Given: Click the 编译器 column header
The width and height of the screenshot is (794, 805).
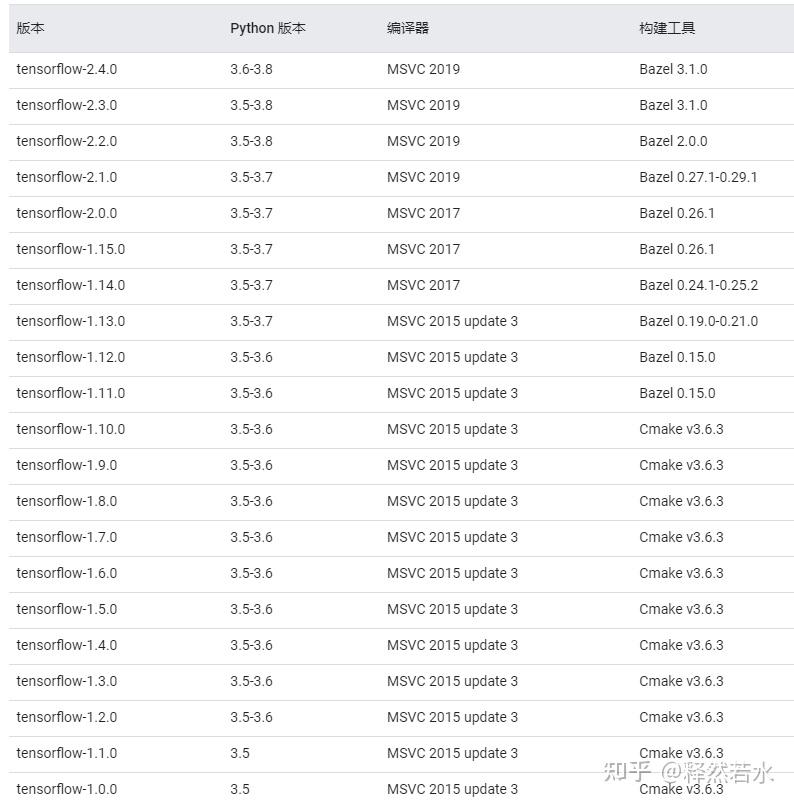Looking at the screenshot, I should [408, 28].
